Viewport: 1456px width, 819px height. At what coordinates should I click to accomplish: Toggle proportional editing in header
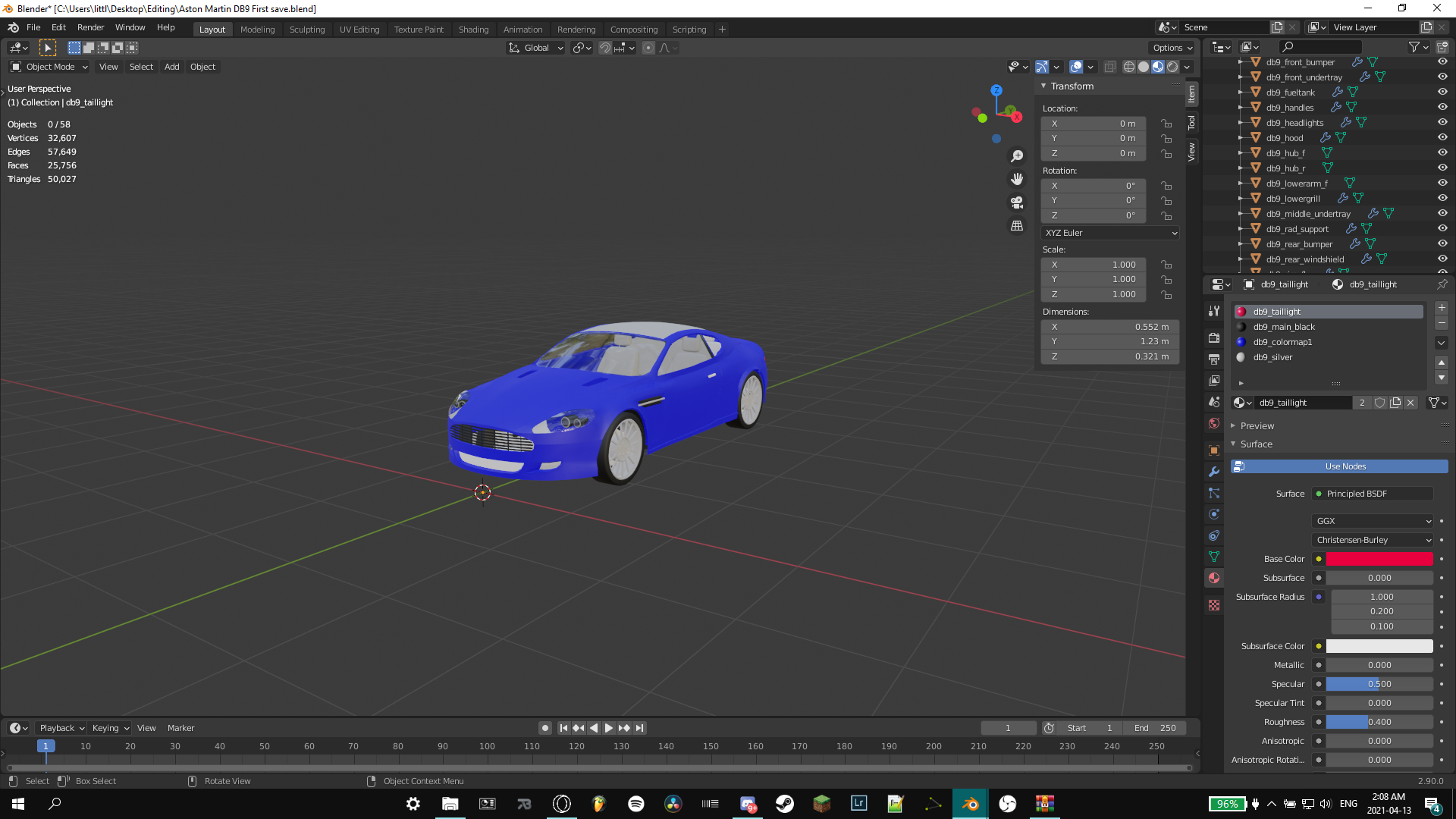coord(648,48)
